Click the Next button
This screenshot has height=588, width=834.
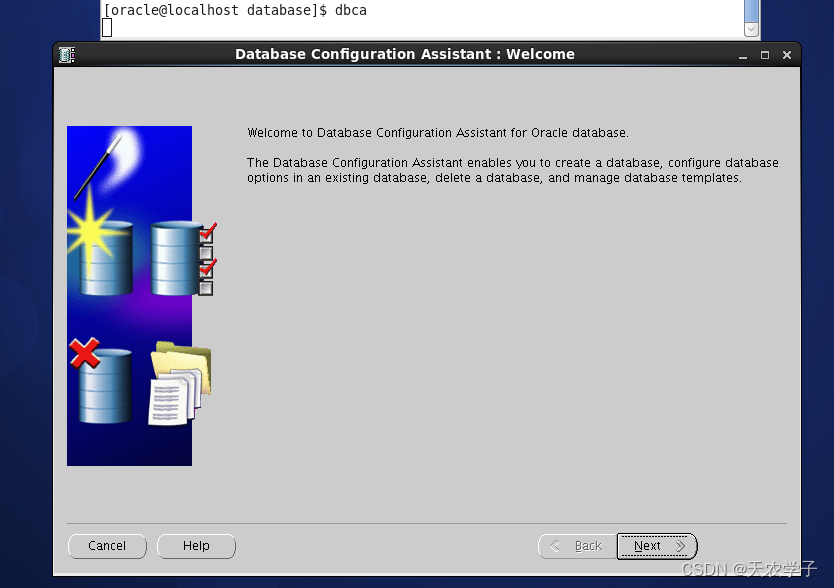click(657, 546)
